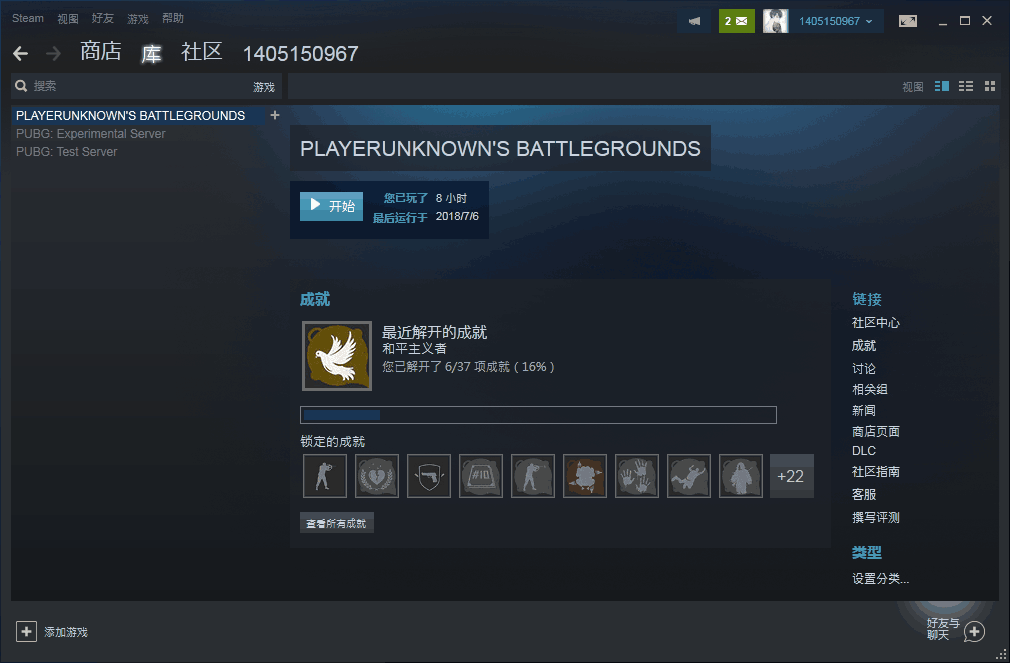Screen dimensions: 1010x663
Task: Click 查看所有成就 button
Action: pyautogui.click(x=336, y=523)
